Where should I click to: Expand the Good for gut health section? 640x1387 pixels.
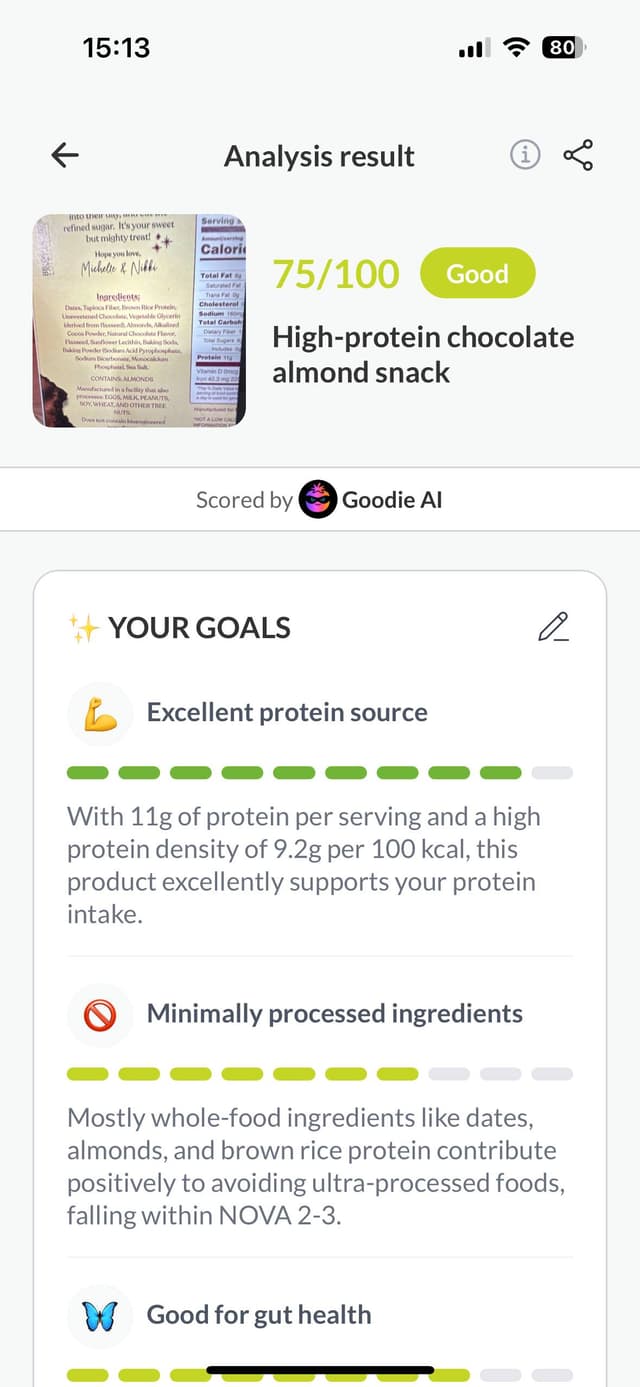pyautogui.click(x=258, y=1316)
